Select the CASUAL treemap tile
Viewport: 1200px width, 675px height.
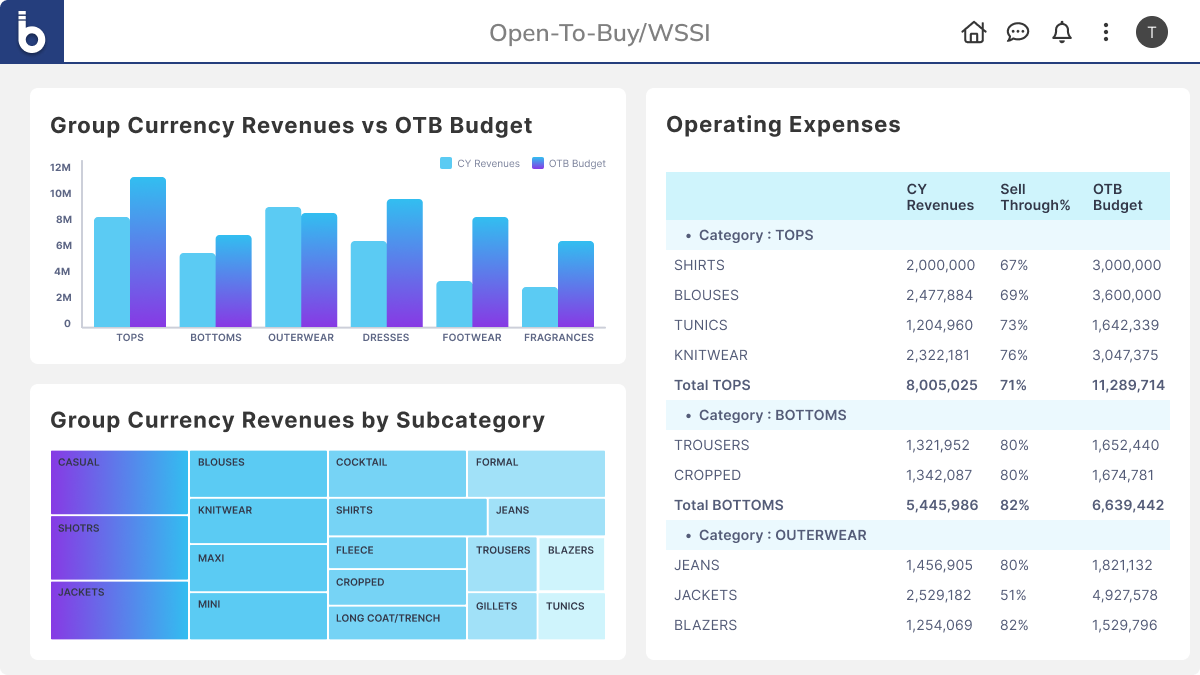coord(119,482)
